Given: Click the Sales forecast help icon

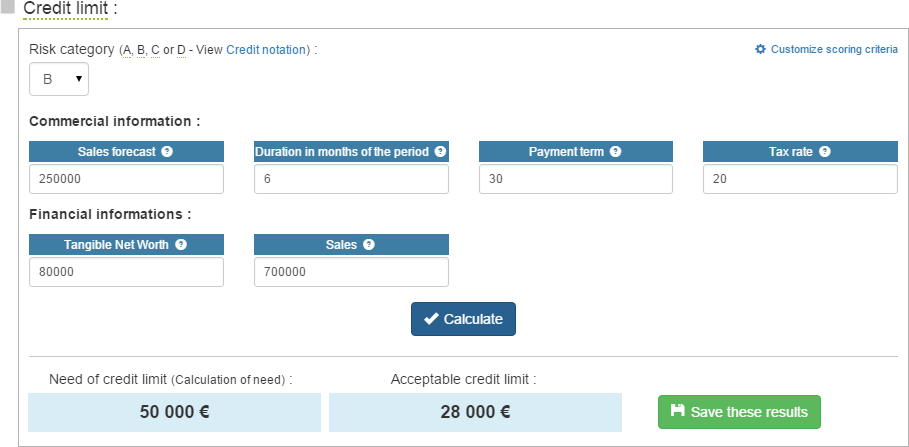Looking at the screenshot, I should pyautogui.click(x=167, y=152).
